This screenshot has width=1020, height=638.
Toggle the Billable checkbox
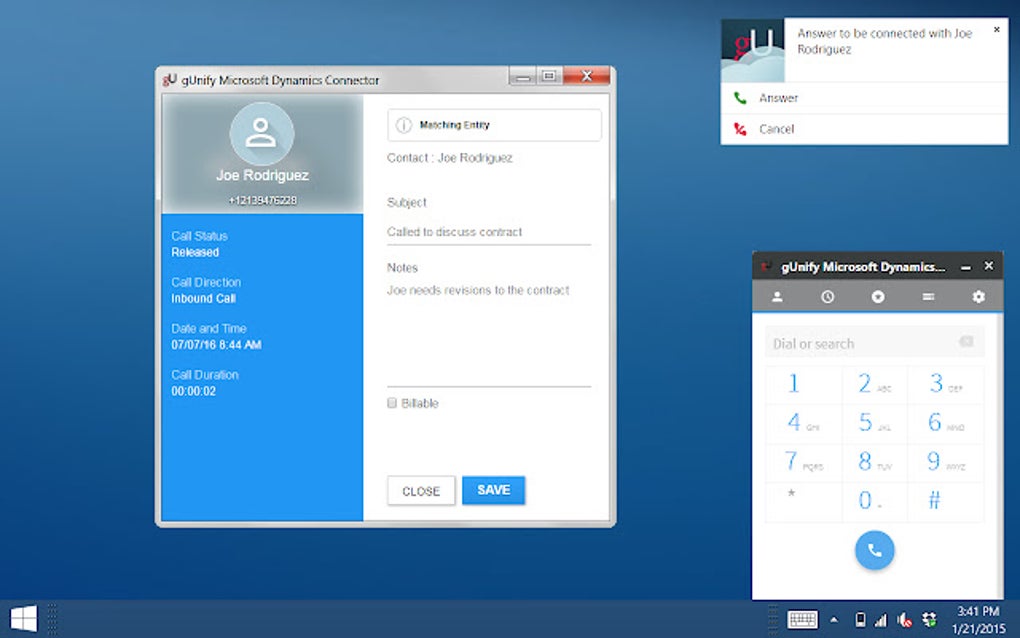[392, 403]
